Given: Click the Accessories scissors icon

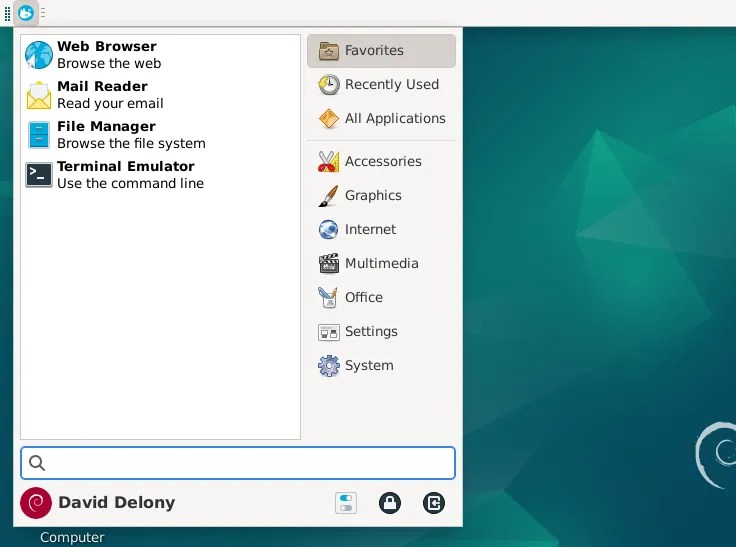Looking at the screenshot, I should (x=329, y=162).
